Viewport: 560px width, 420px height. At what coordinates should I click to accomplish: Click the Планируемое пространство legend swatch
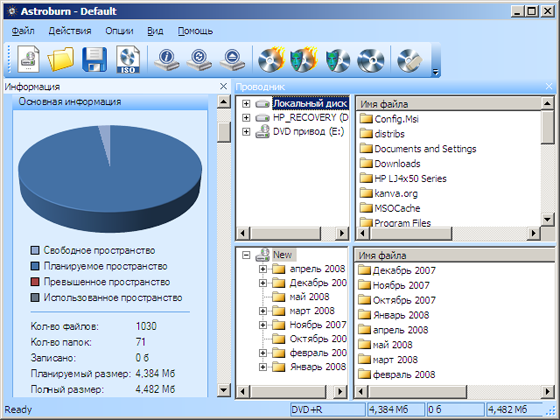(x=35, y=266)
